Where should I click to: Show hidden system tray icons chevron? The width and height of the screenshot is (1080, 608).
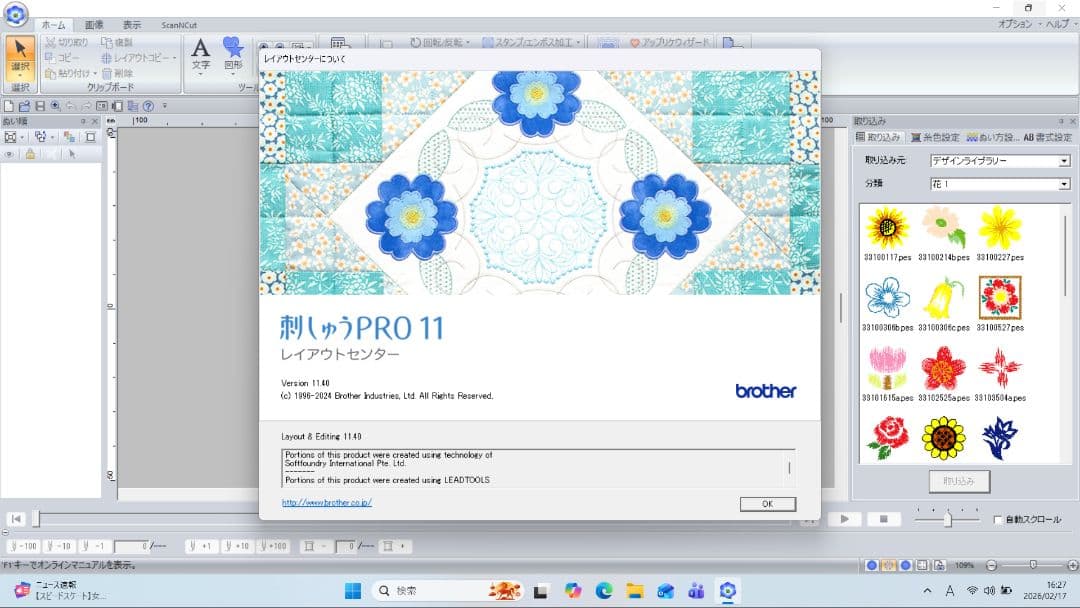pos(927,591)
